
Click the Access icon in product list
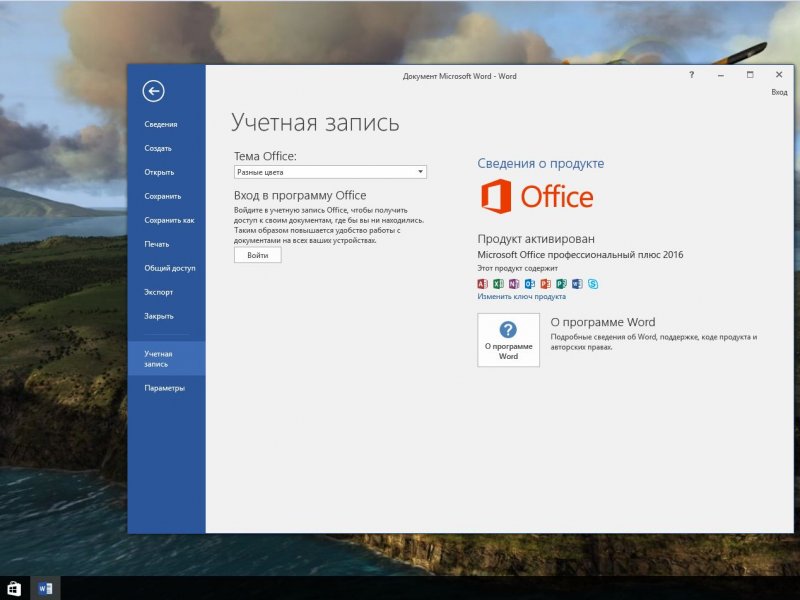[482, 284]
